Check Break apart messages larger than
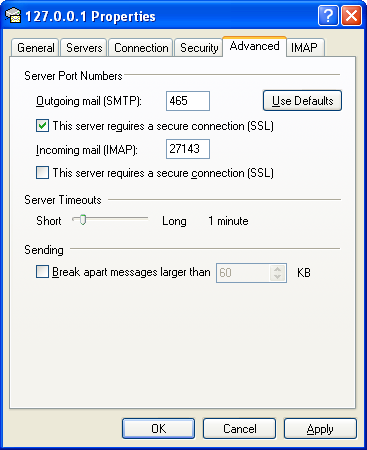The image size is (367, 450). click(x=42, y=272)
